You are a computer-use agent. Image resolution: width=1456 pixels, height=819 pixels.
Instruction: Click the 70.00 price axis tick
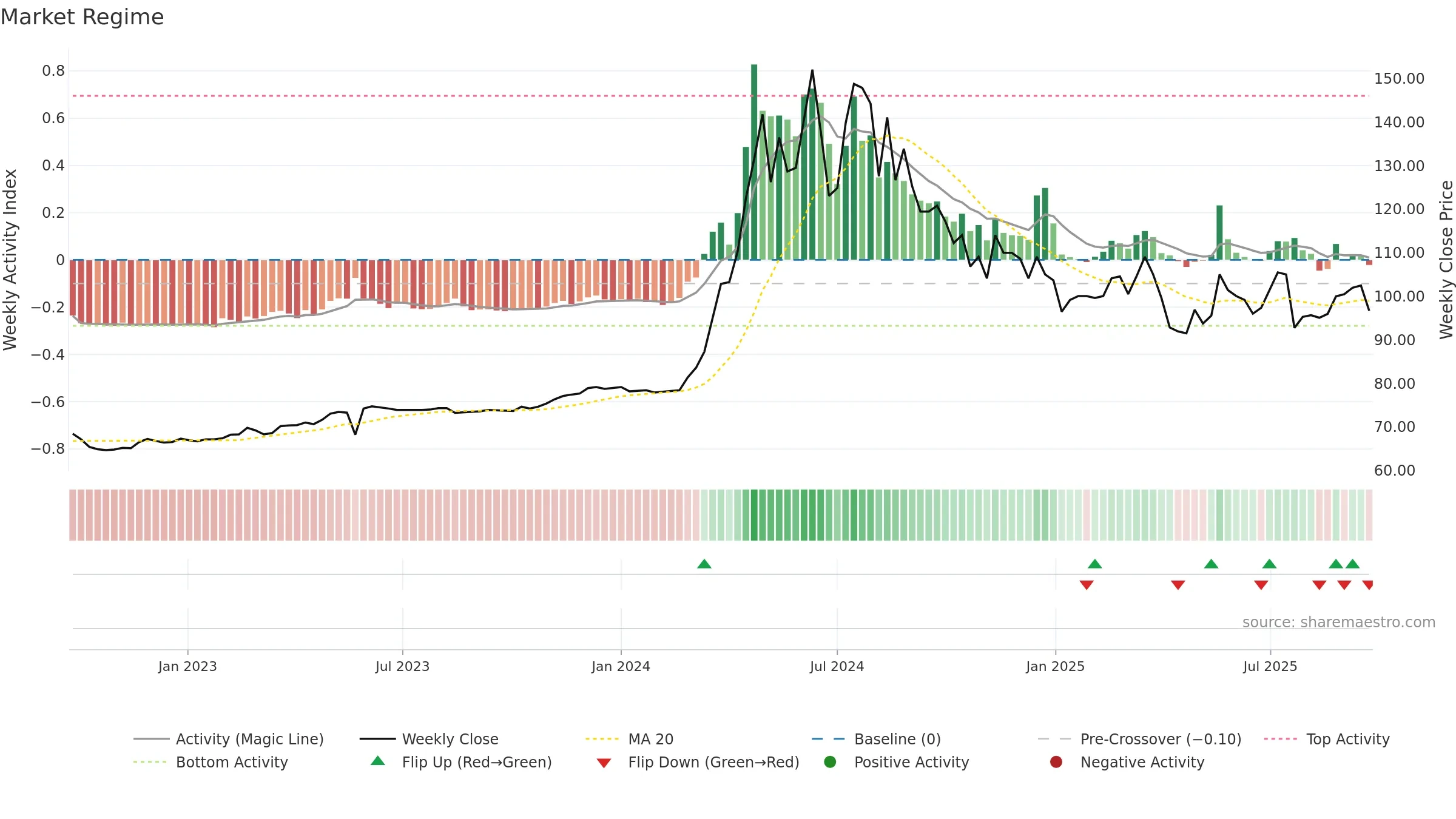(1395, 427)
